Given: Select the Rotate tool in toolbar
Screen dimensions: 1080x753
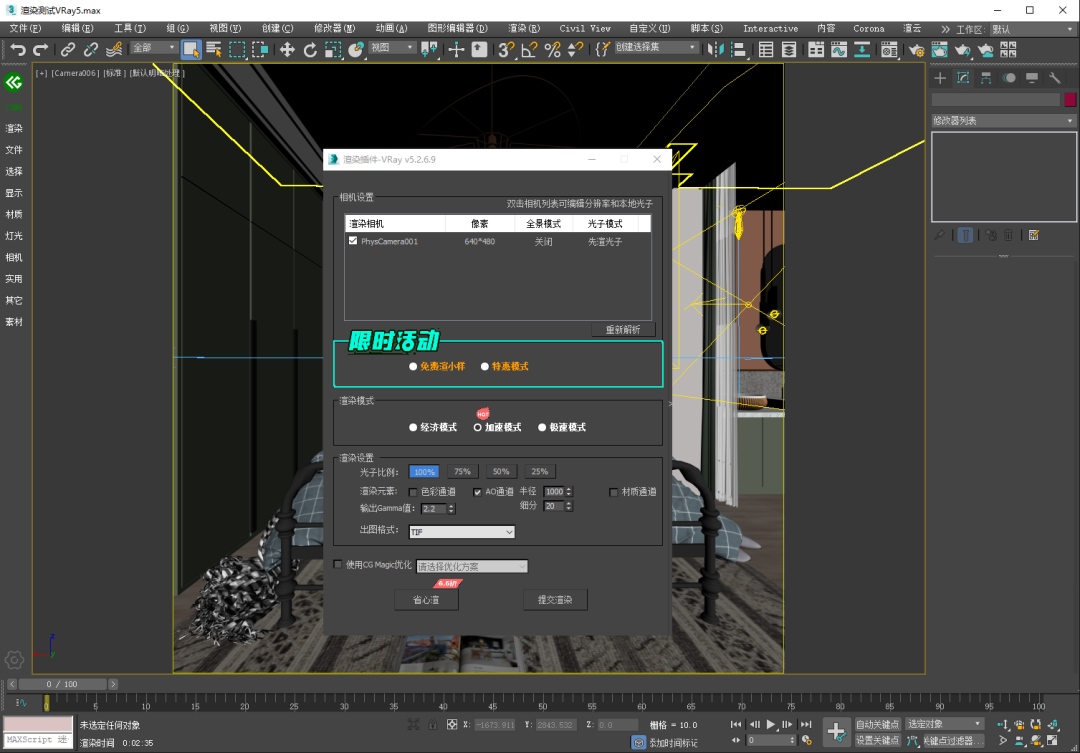Looking at the screenshot, I should (x=310, y=49).
